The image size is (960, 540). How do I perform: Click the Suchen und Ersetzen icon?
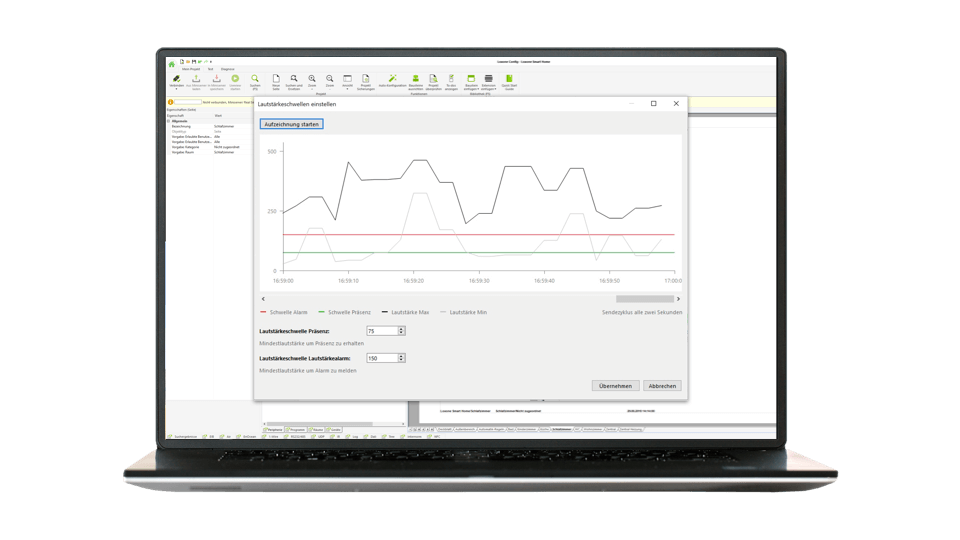point(294,79)
